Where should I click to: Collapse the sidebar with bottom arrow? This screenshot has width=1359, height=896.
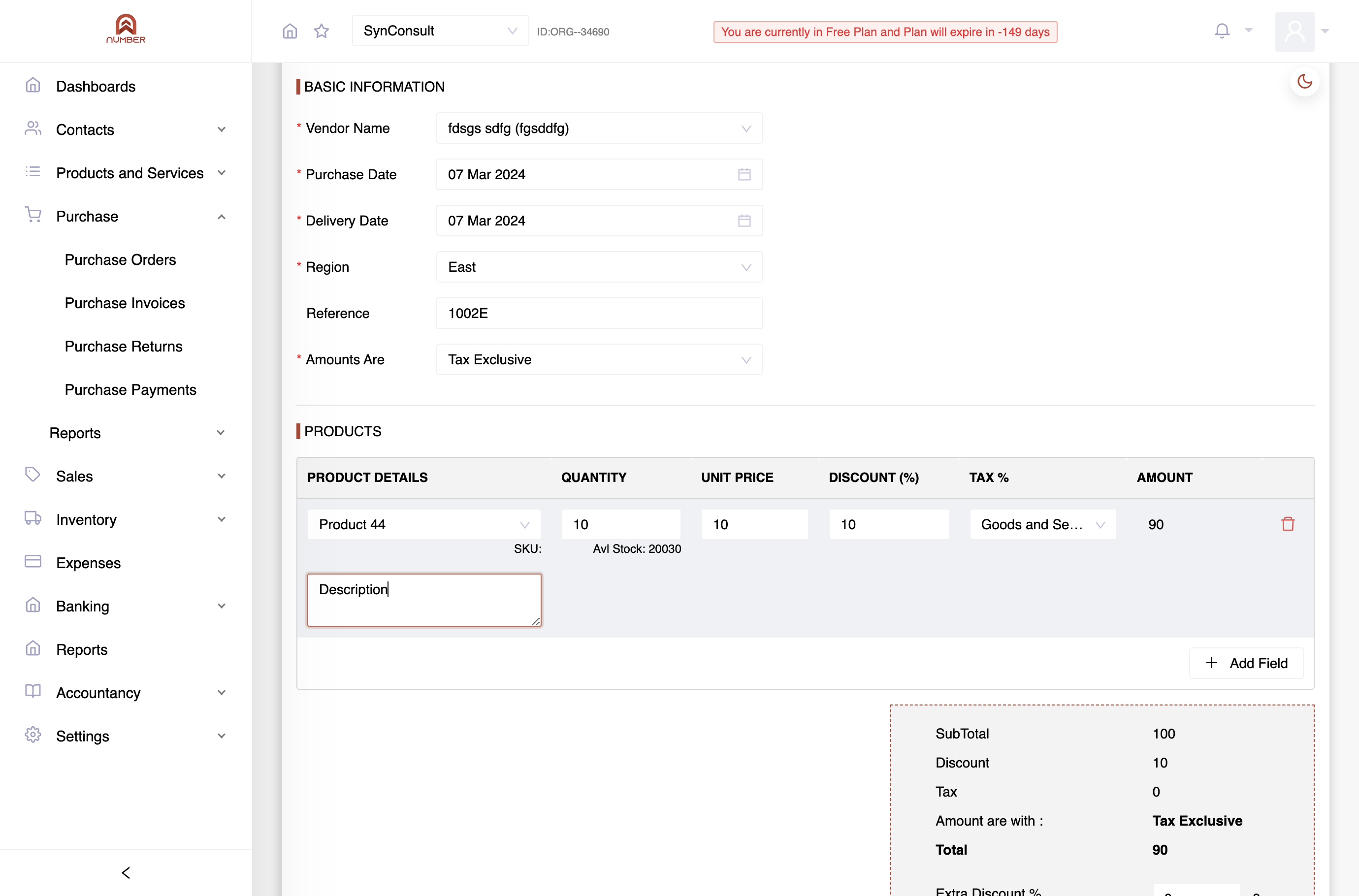[x=126, y=872]
